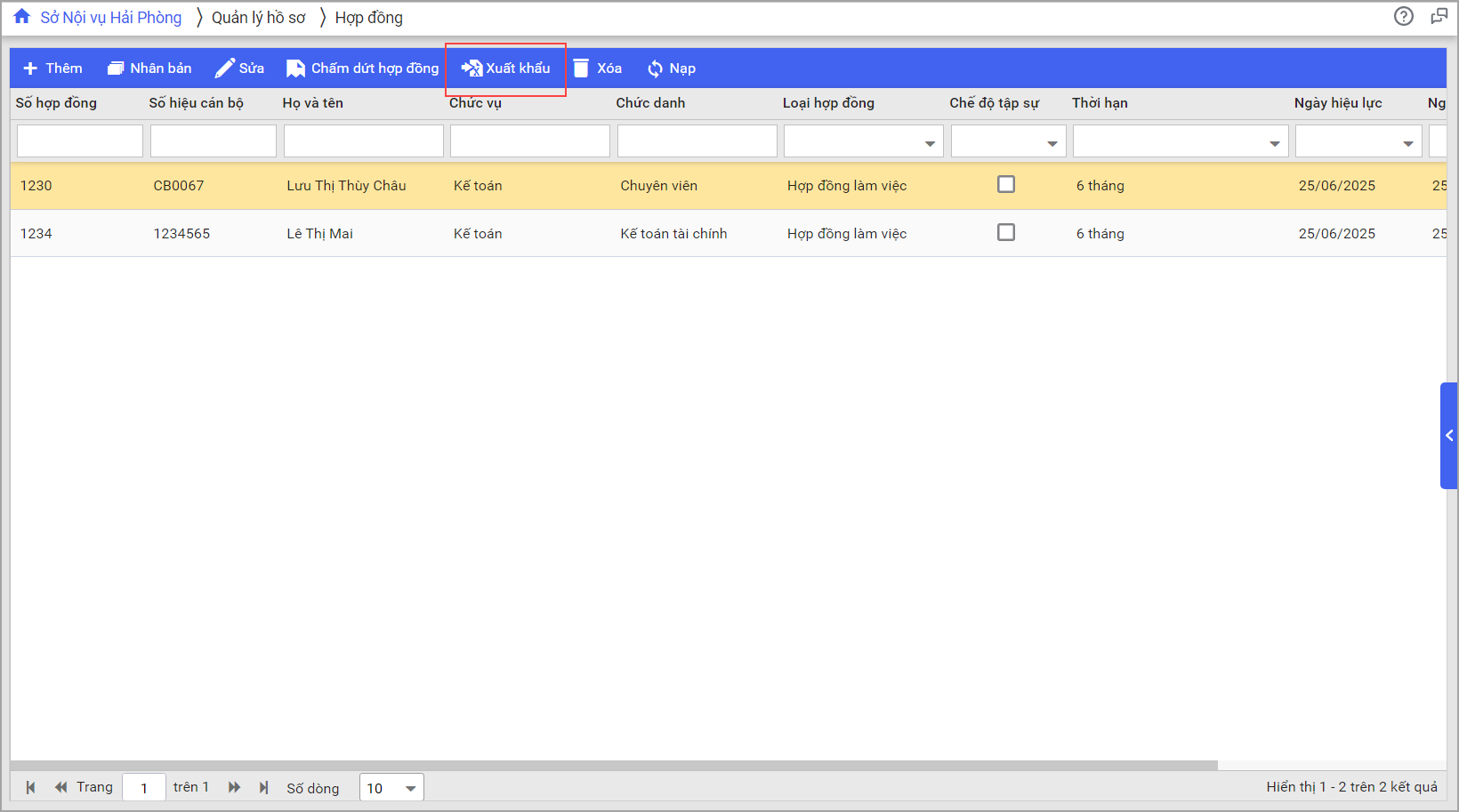Click the Nạp button label
The height and width of the screenshot is (812, 1459).
pos(682,68)
